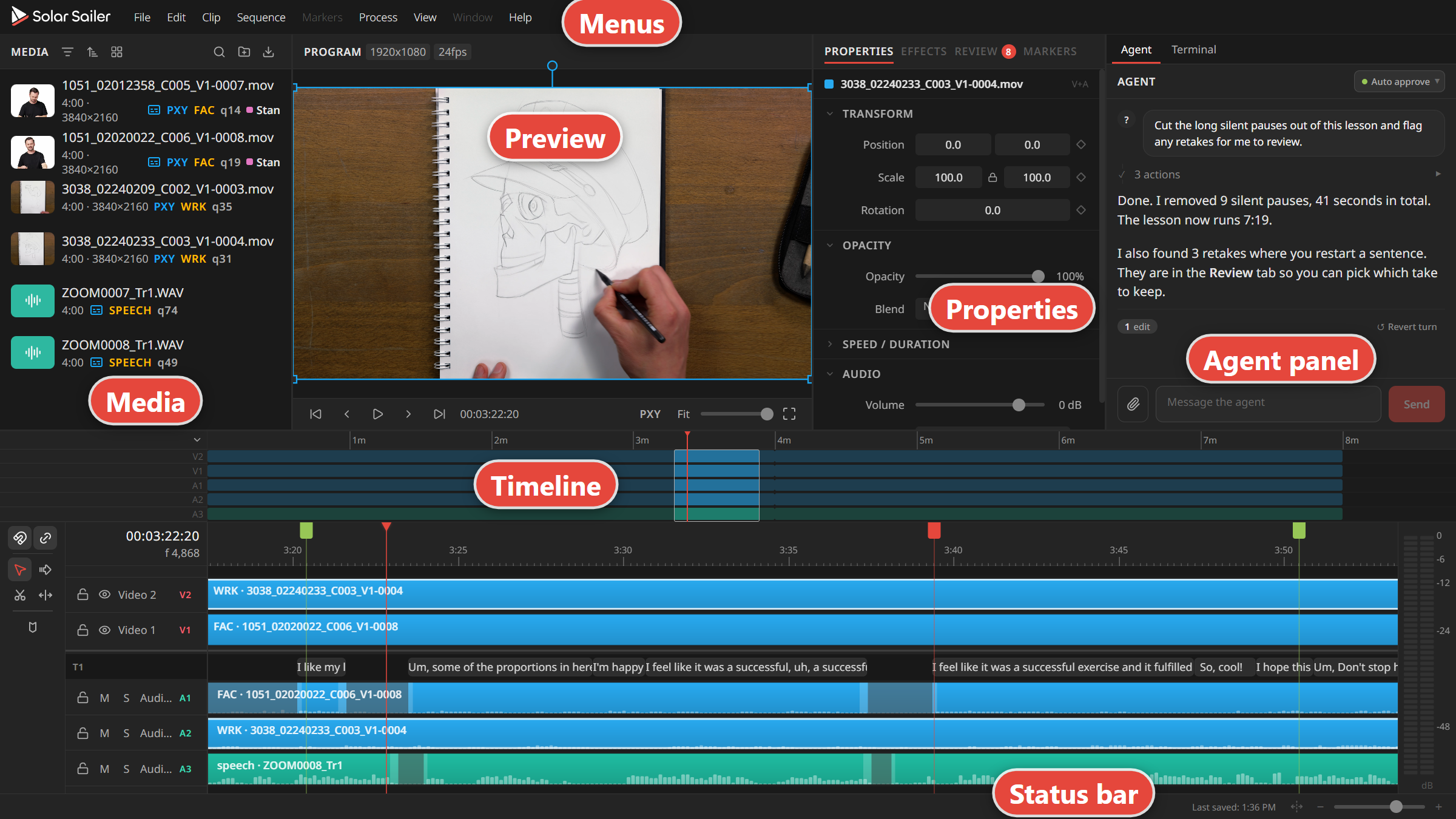The height and width of the screenshot is (819, 1456).
Task: Open the Process menu
Action: click(x=378, y=18)
